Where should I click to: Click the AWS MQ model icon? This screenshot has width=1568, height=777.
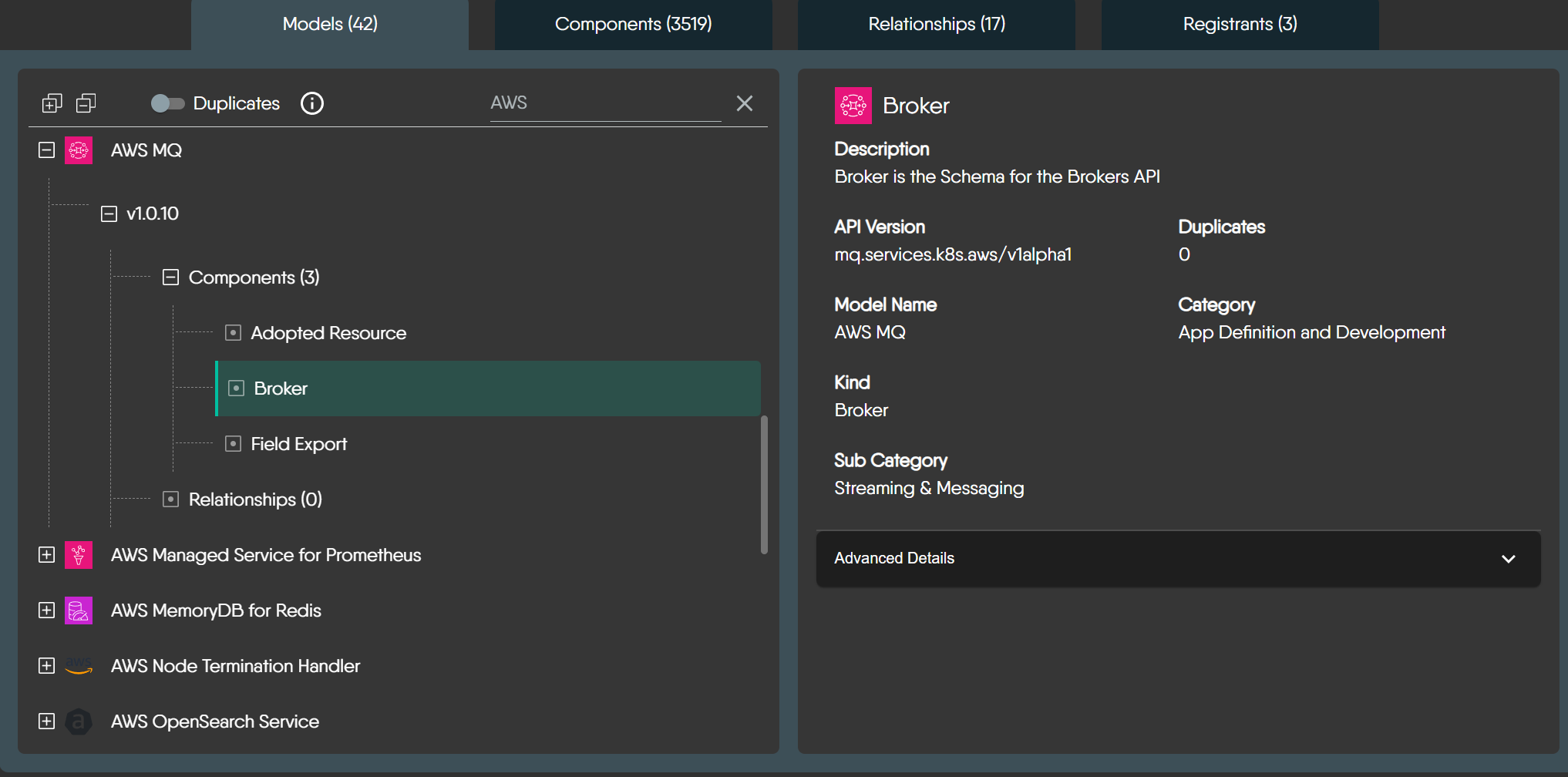(79, 150)
